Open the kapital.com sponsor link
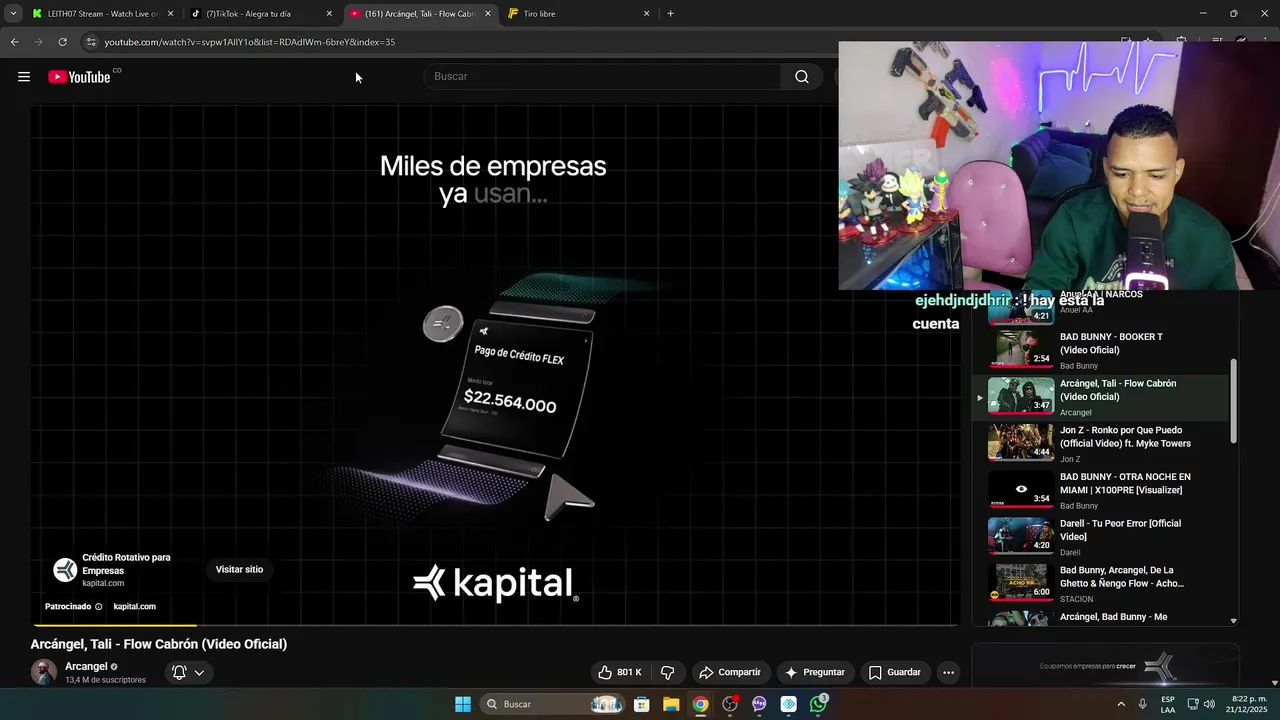This screenshot has height=720, width=1280. [x=134, y=607]
